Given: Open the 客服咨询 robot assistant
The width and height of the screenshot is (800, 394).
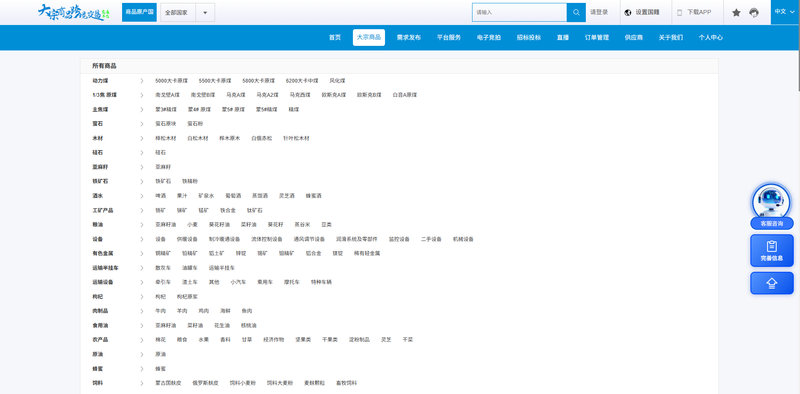Looking at the screenshot, I should [771, 206].
